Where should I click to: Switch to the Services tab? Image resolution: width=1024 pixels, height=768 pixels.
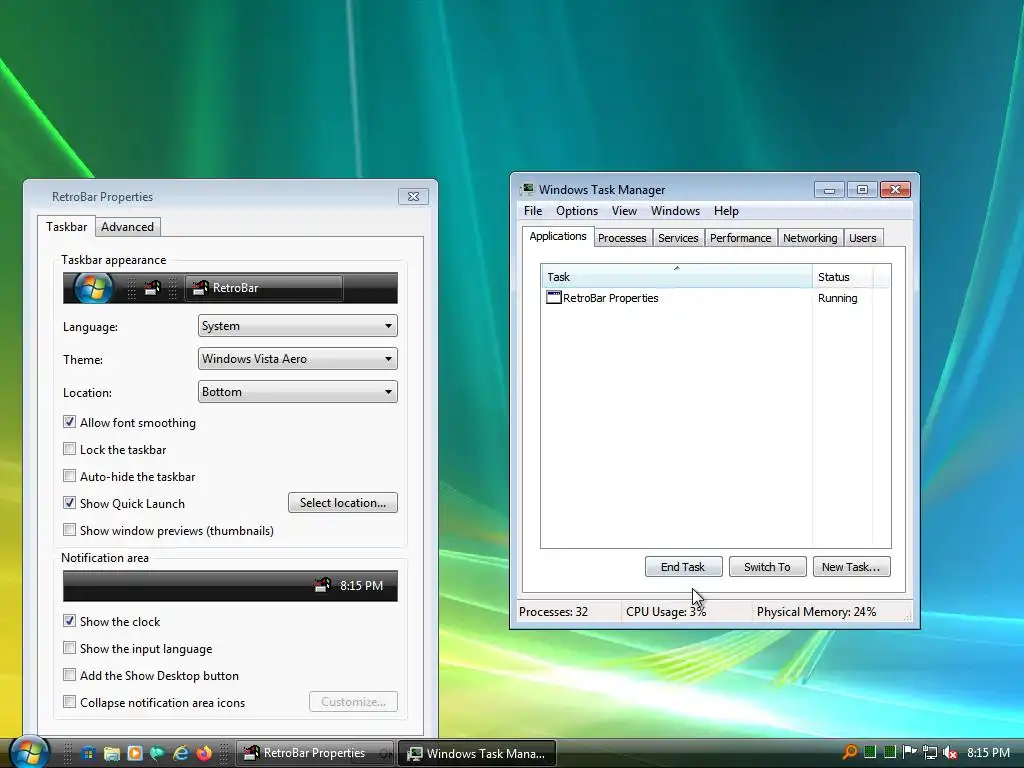tap(678, 238)
